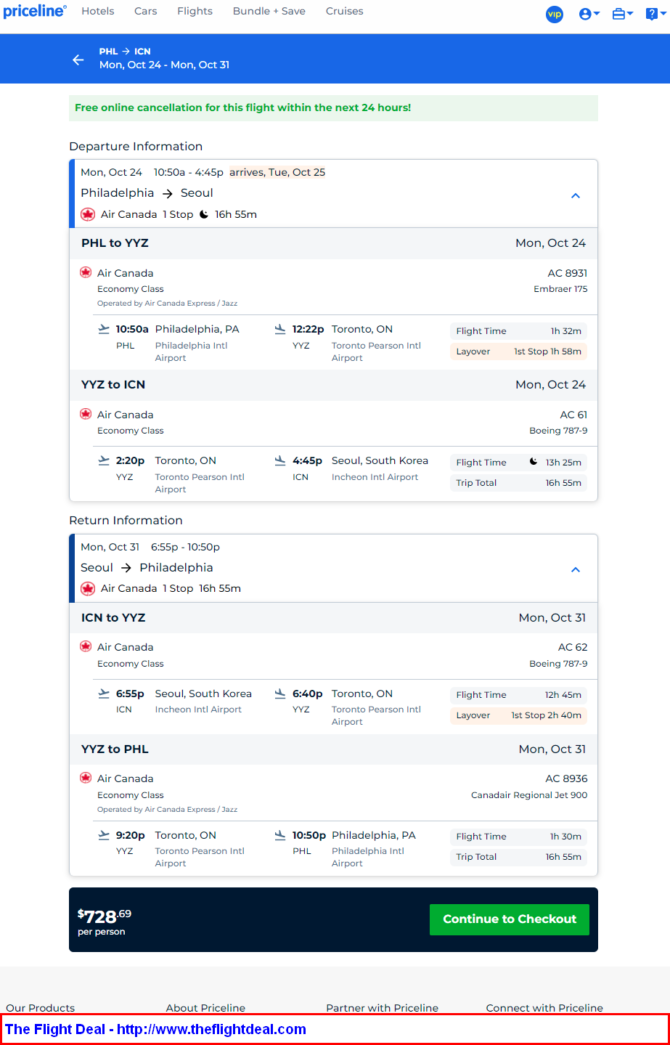Collapse the Return Information flight details
This screenshot has width=670, height=1045.
[575, 570]
